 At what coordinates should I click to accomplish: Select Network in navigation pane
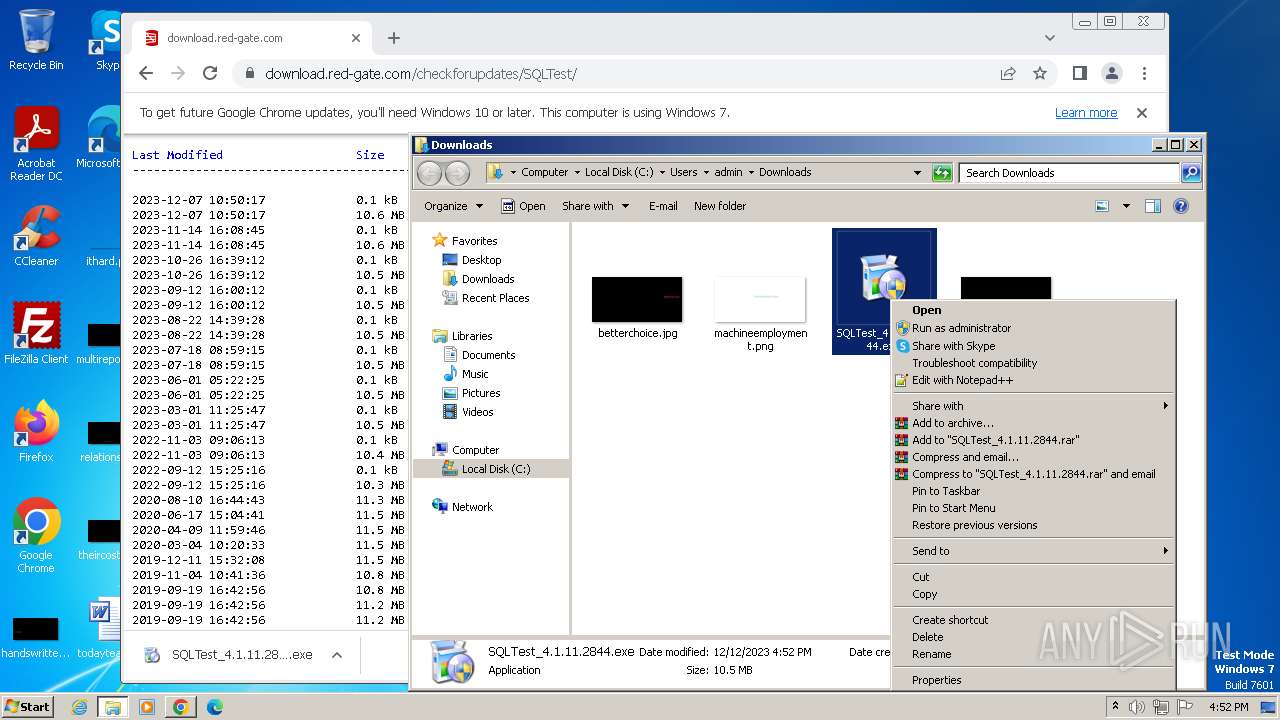[472, 507]
